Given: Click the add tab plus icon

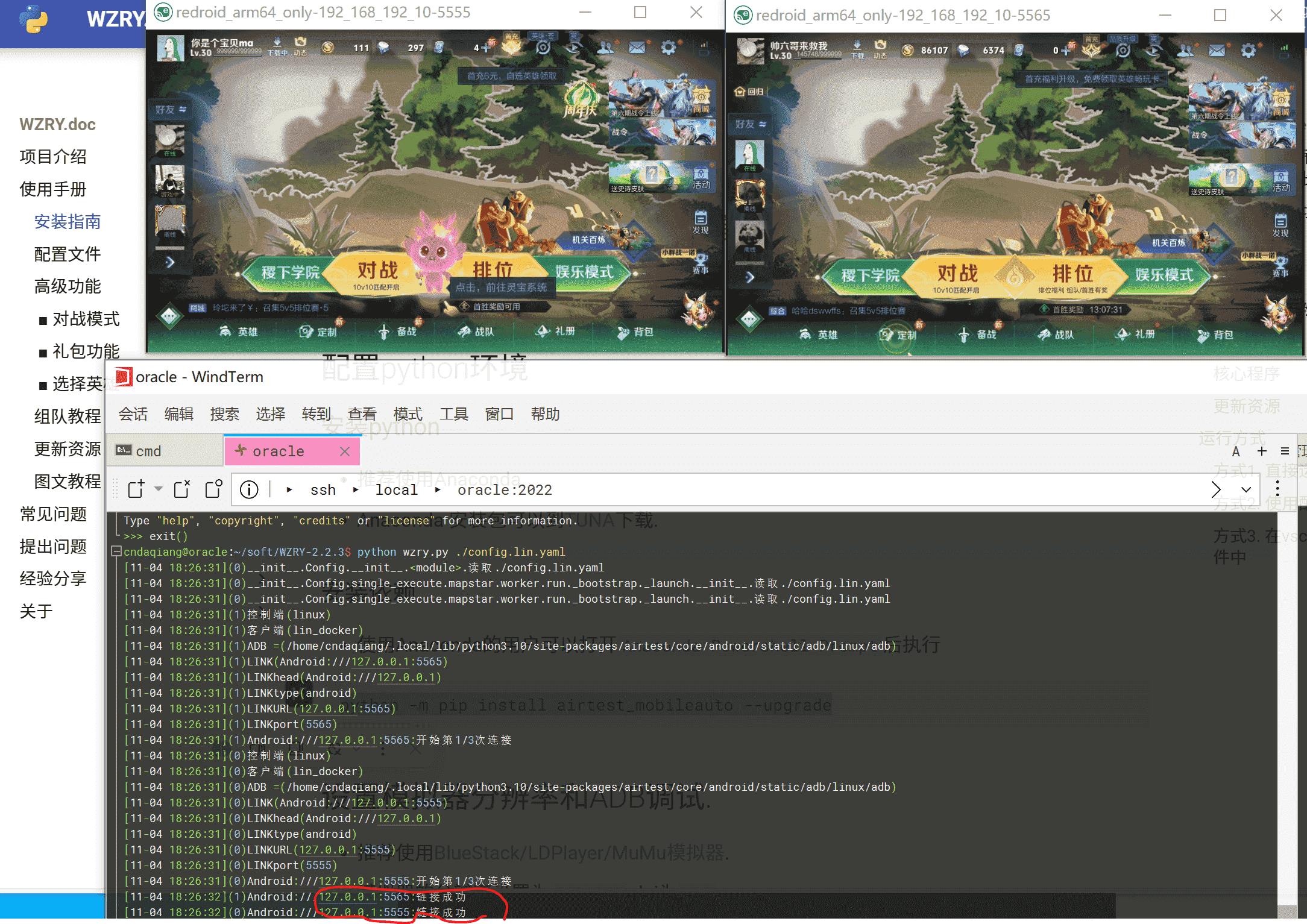Looking at the screenshot, I should point(1262,451).
